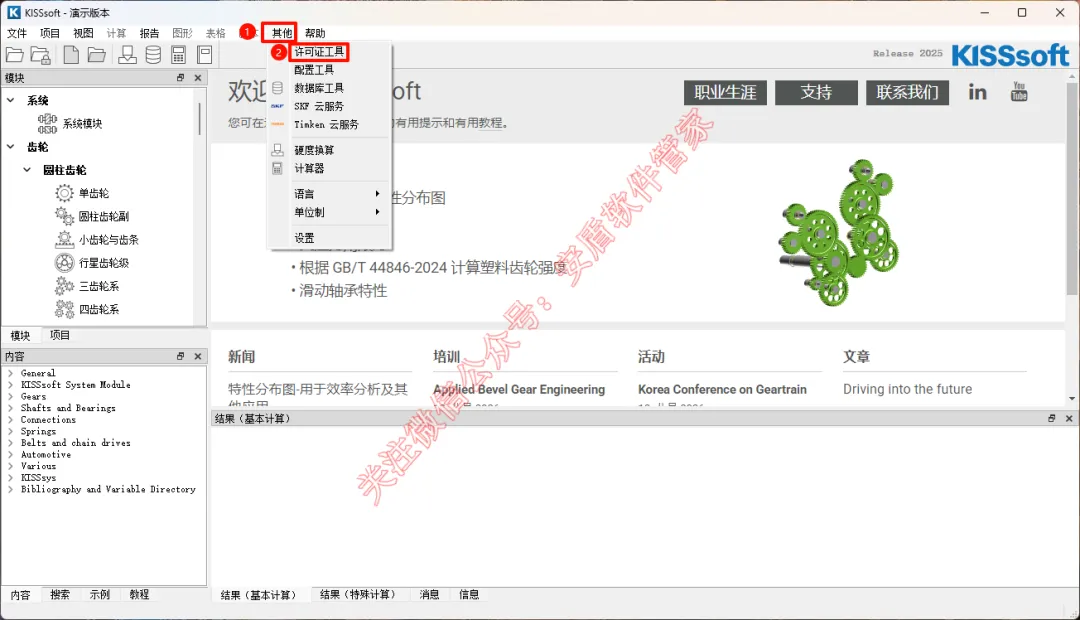This screenshot has height=620, width=1080.
Task: Close the 结果 results panel
Action: tap(1069, 418)
